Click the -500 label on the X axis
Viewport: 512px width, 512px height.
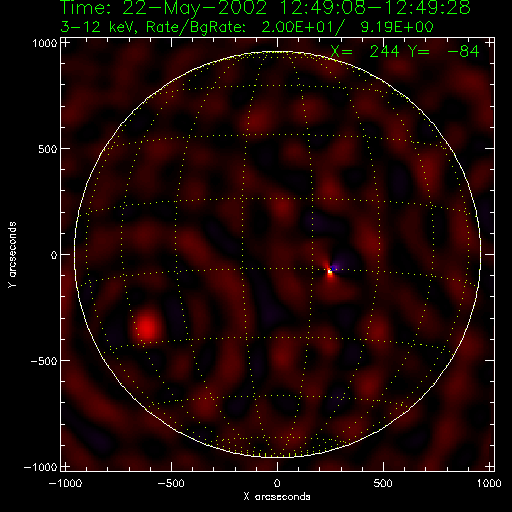pyautogui.click(x=171, y=483)
